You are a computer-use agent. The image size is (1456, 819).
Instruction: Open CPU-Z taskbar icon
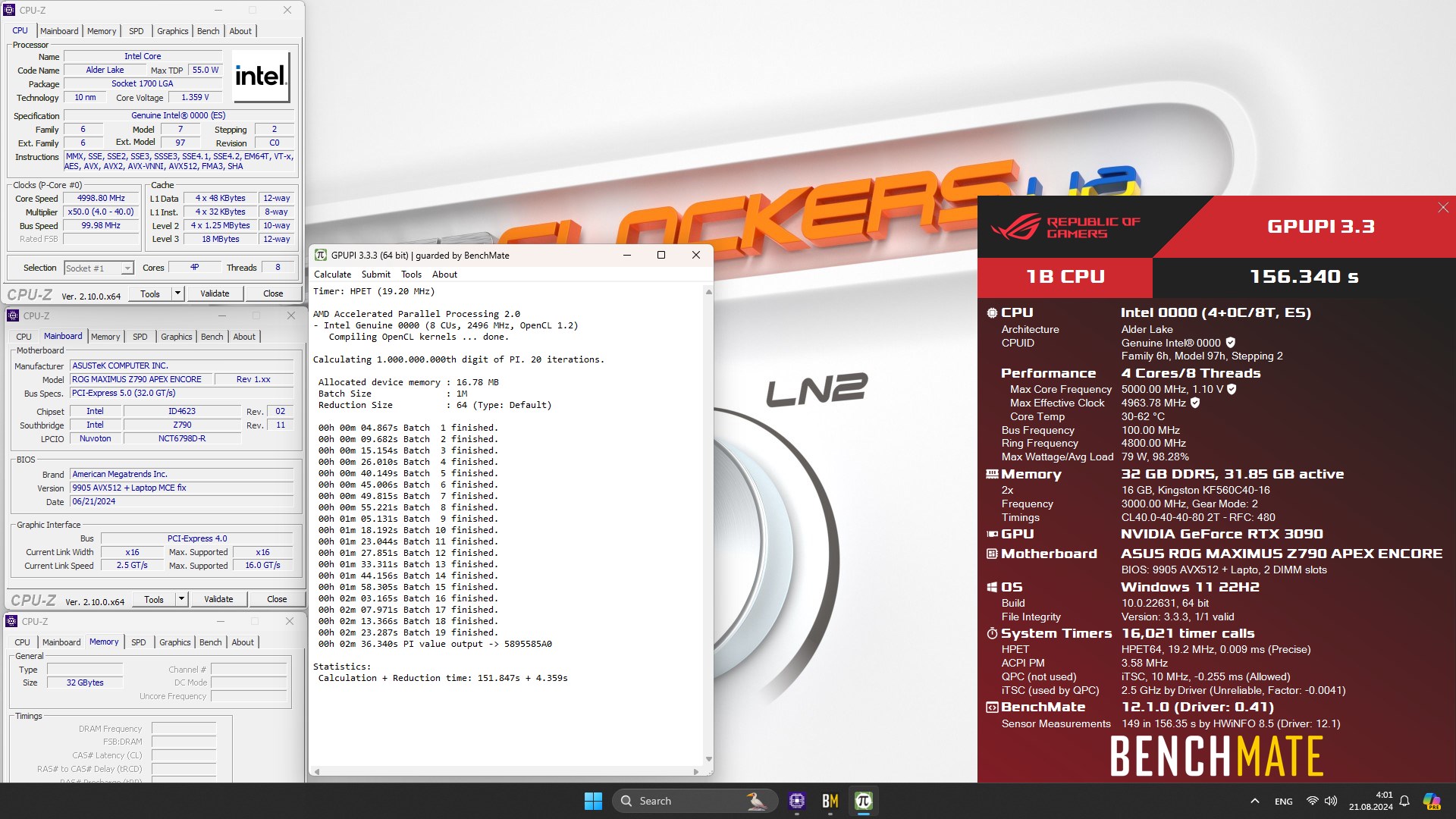click(796, 801)
